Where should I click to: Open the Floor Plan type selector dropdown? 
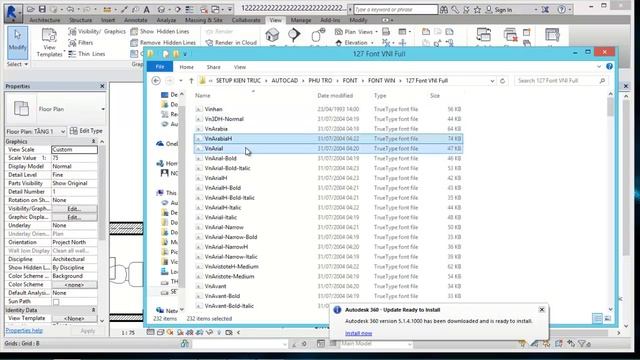tap(103, 109)
